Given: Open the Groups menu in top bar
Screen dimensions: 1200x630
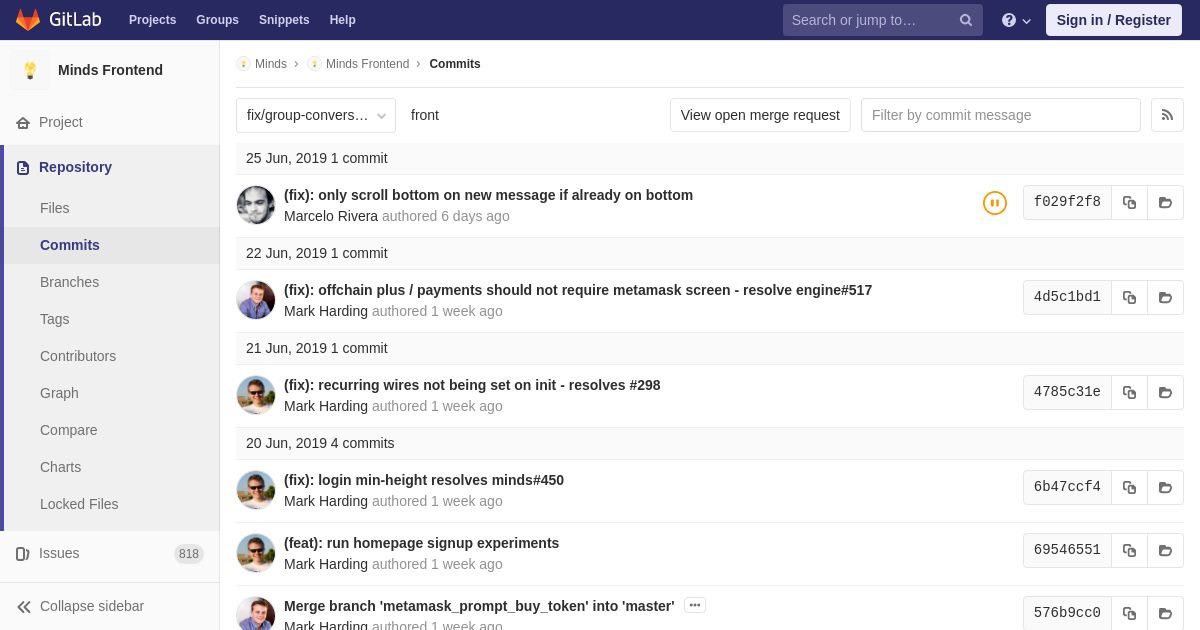Looking at the screenshot, I should point(217,20).
